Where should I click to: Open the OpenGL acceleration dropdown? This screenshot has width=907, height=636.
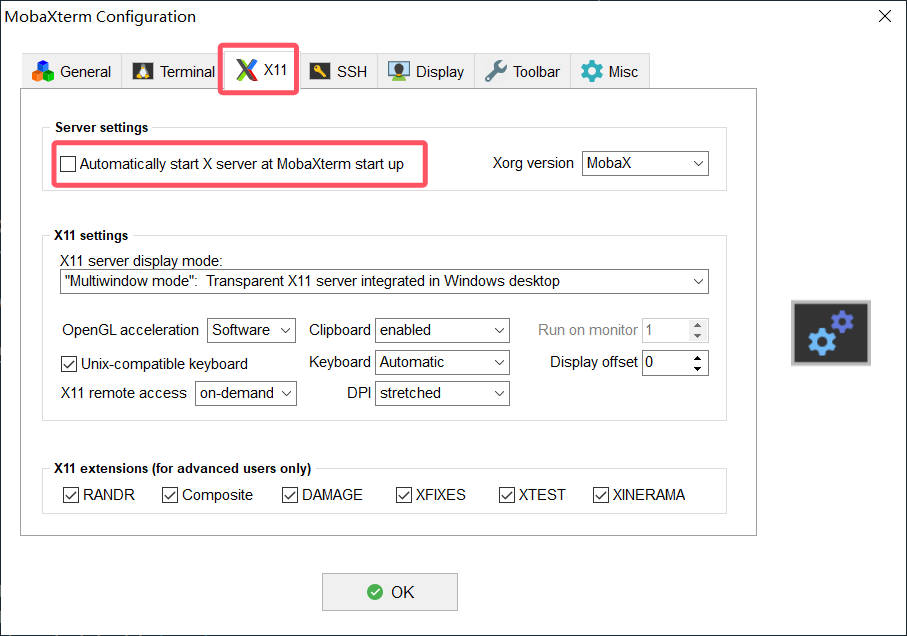click(251, 330)
